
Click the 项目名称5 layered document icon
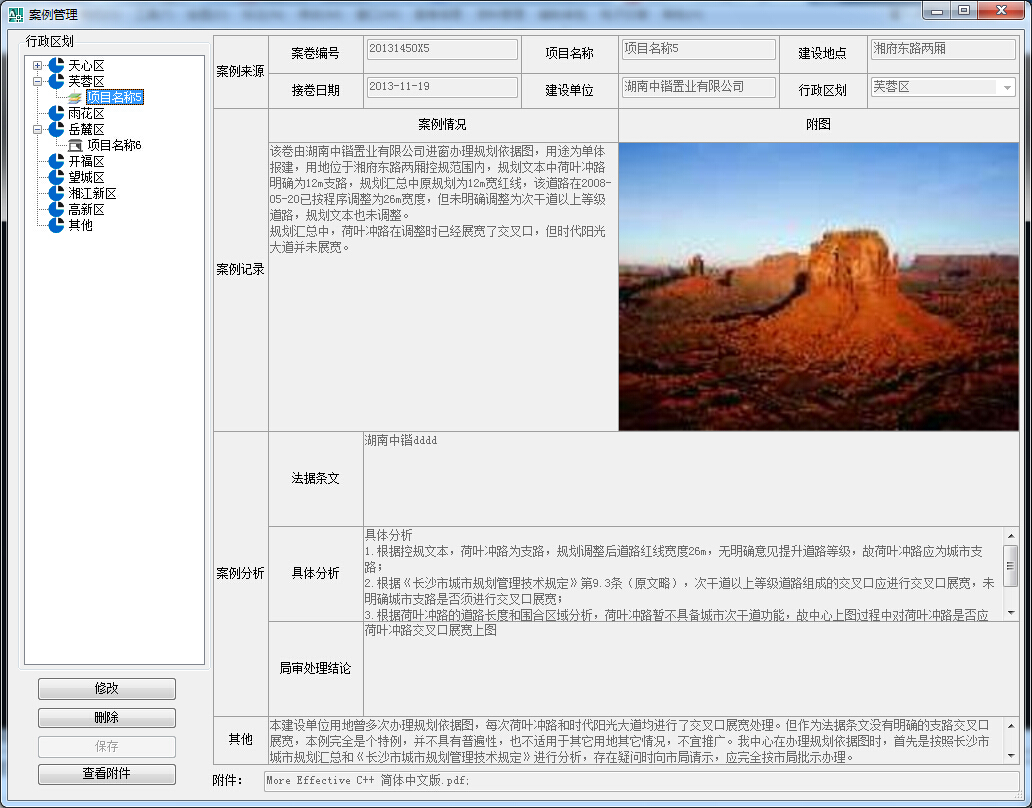(75, 97)
